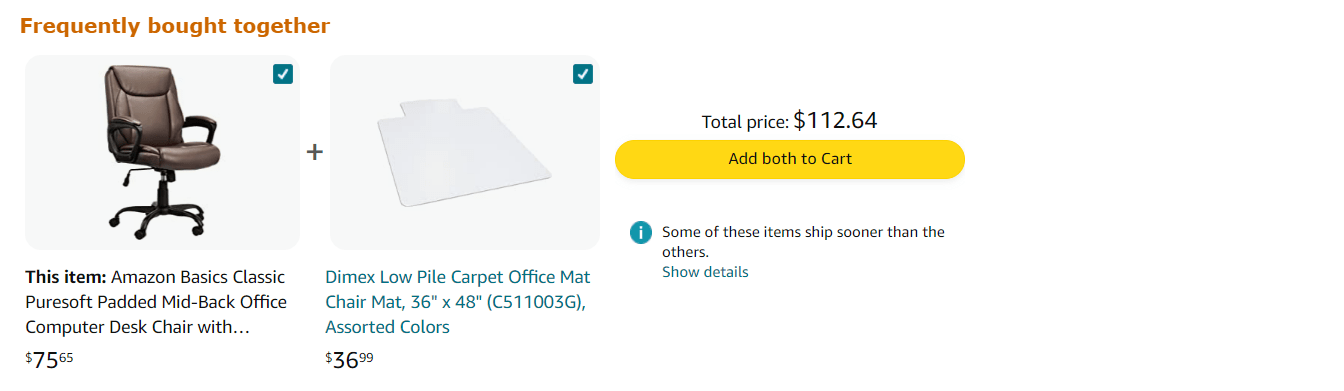Open the Show details link
This screenshot has height=391, width=1344.
click(x=705, y=272)
